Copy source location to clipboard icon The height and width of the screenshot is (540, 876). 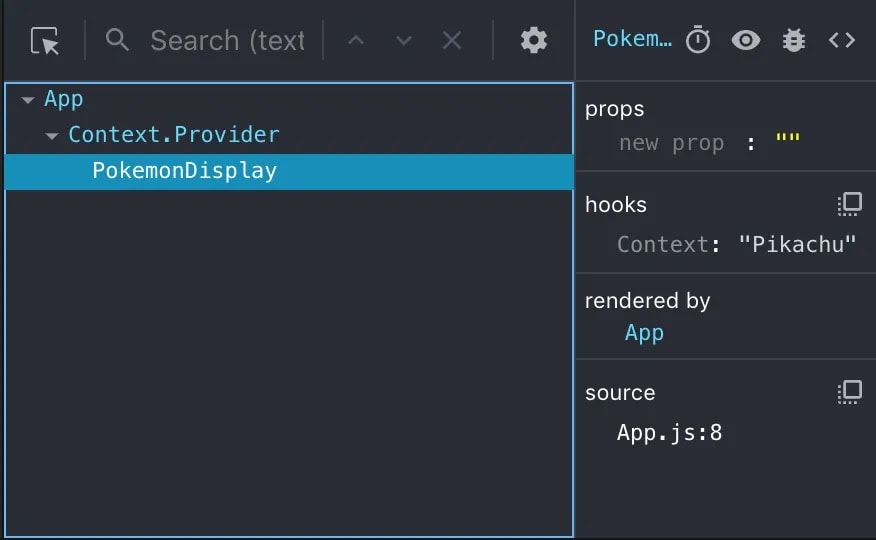849,392
